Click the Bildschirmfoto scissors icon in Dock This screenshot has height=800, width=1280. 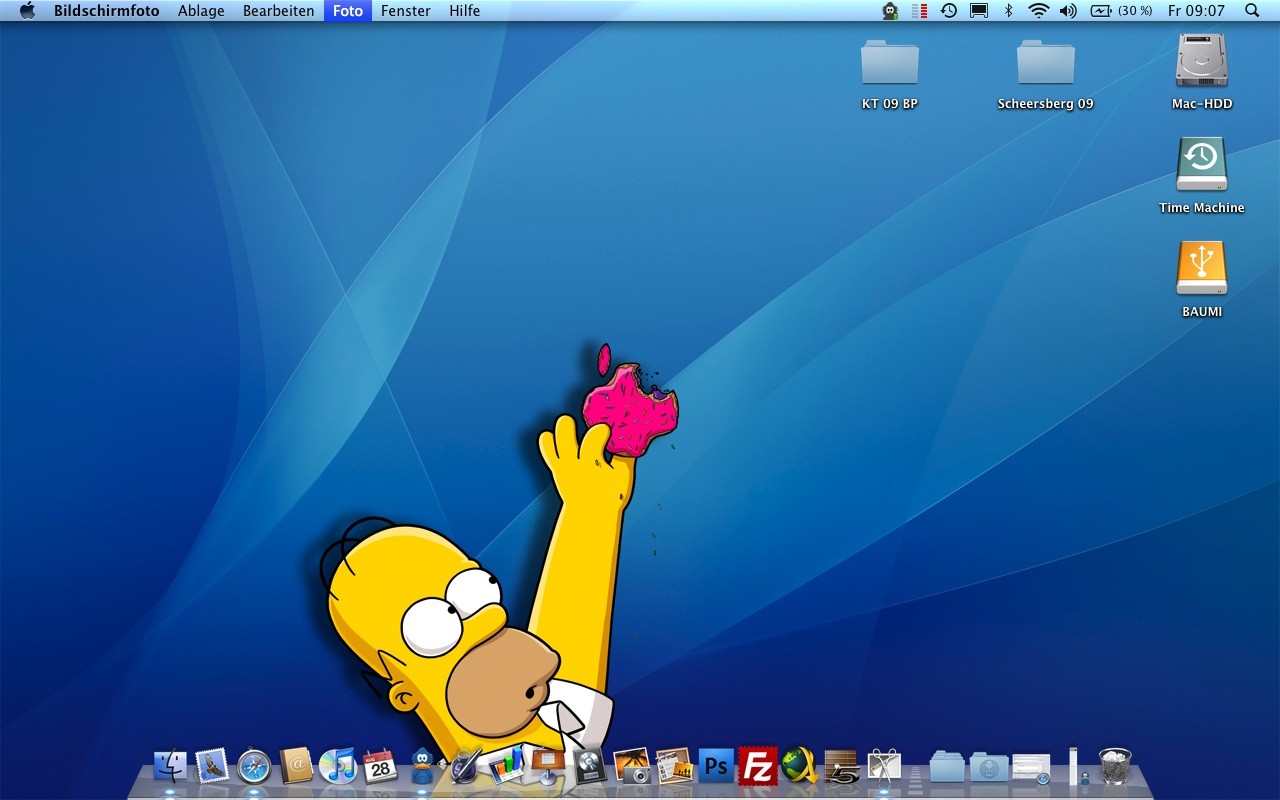(884, 767)
